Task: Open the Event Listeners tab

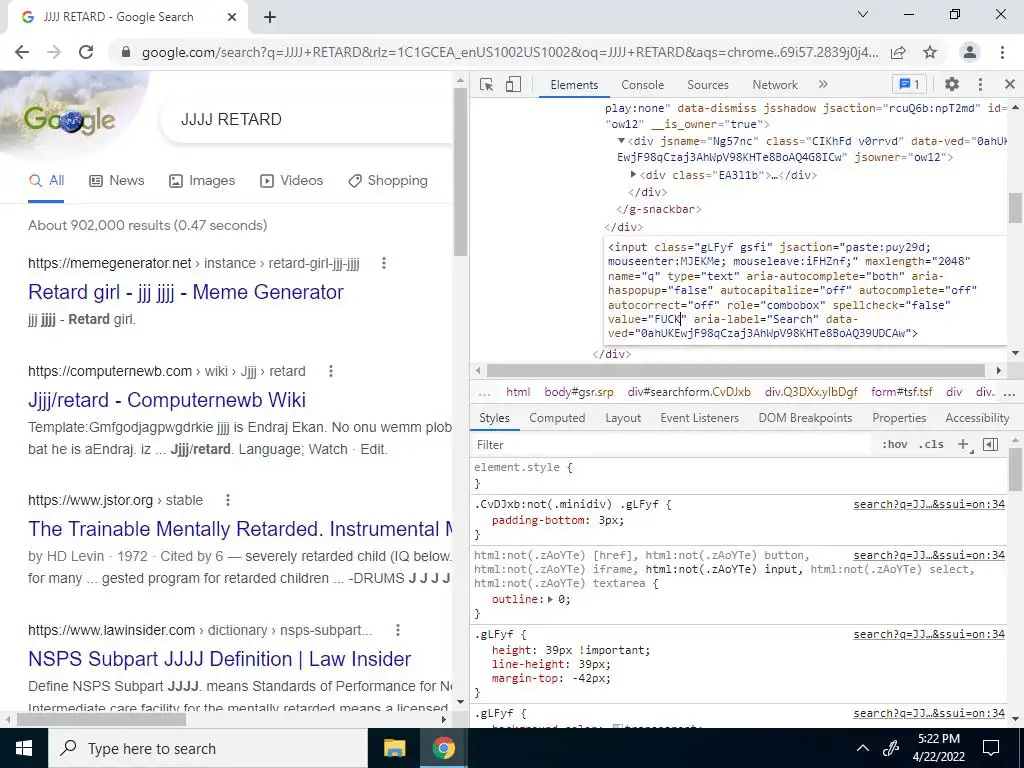Action: [699, 418]
